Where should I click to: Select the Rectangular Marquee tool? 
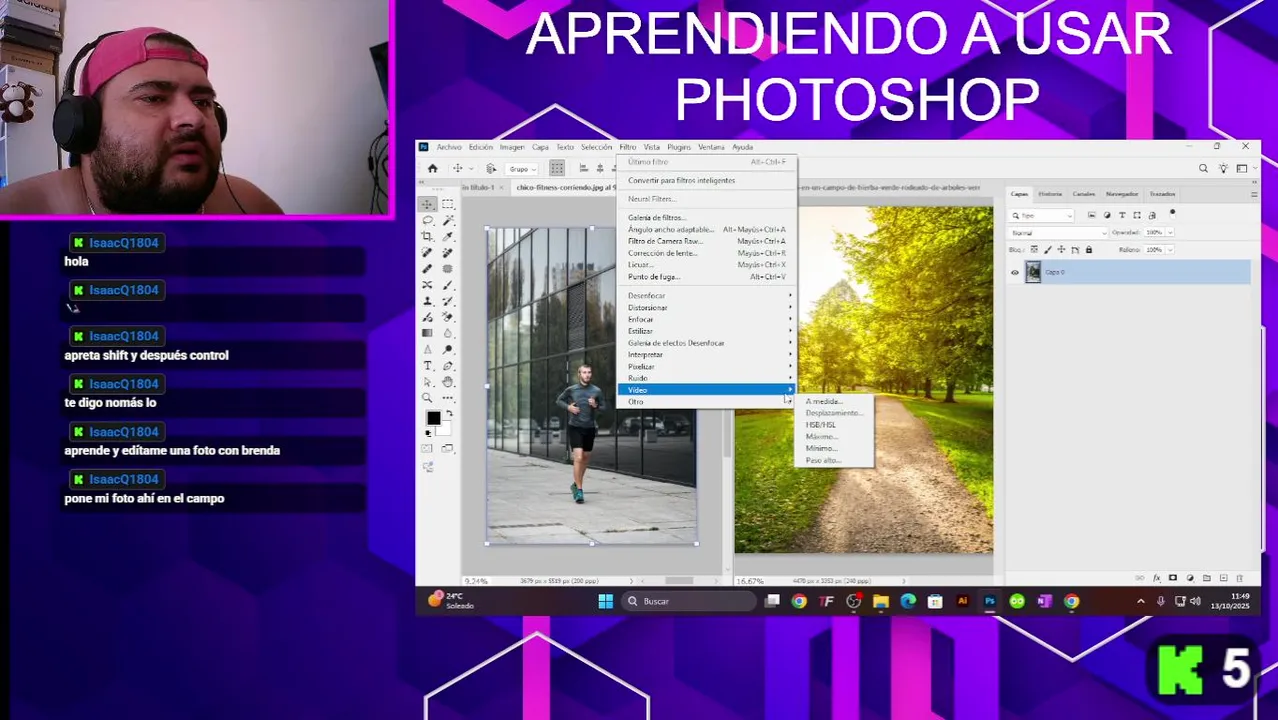tap(448, 204)
